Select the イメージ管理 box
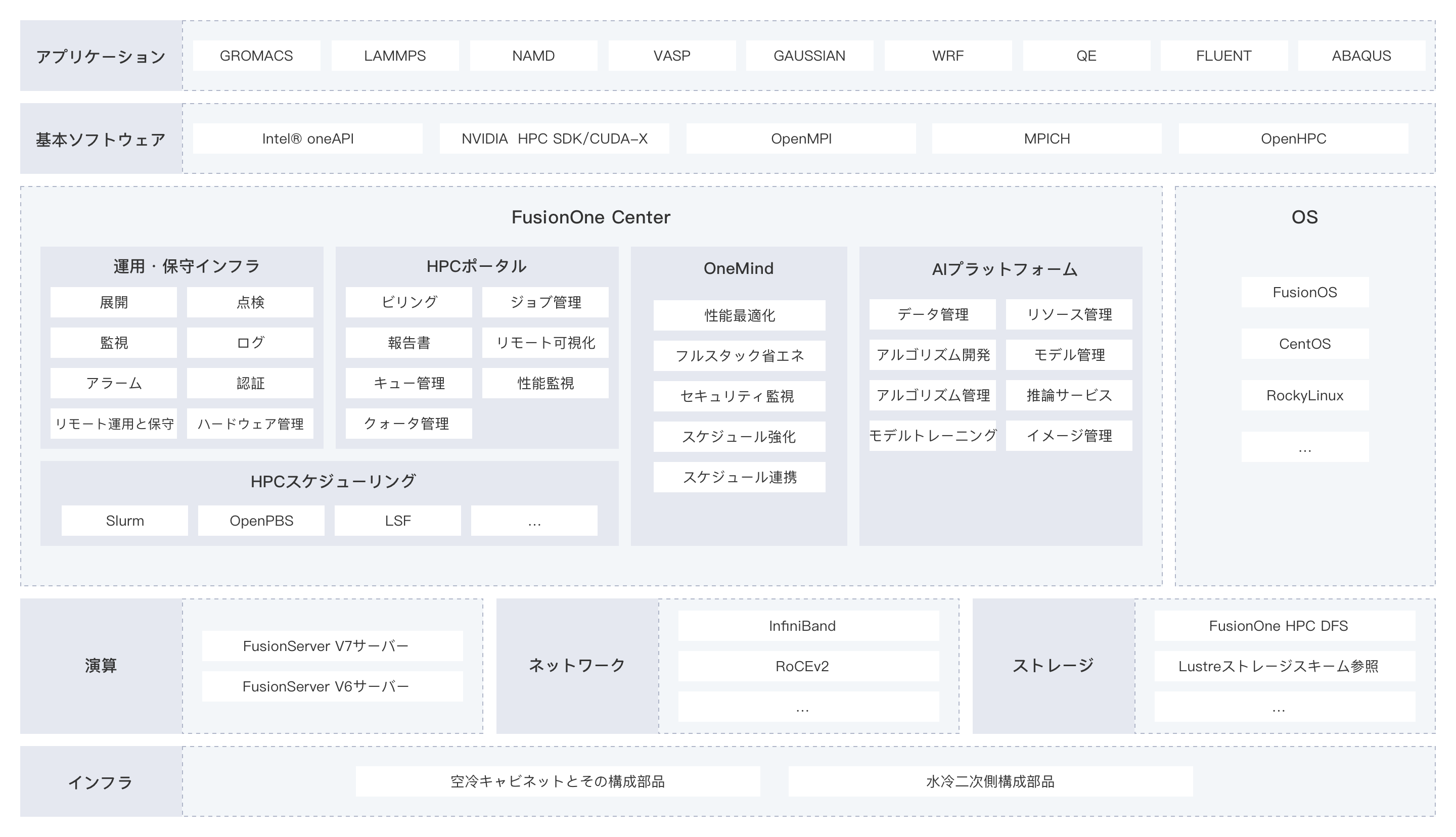This screenshot has height=837, width=1456. 1069,436
